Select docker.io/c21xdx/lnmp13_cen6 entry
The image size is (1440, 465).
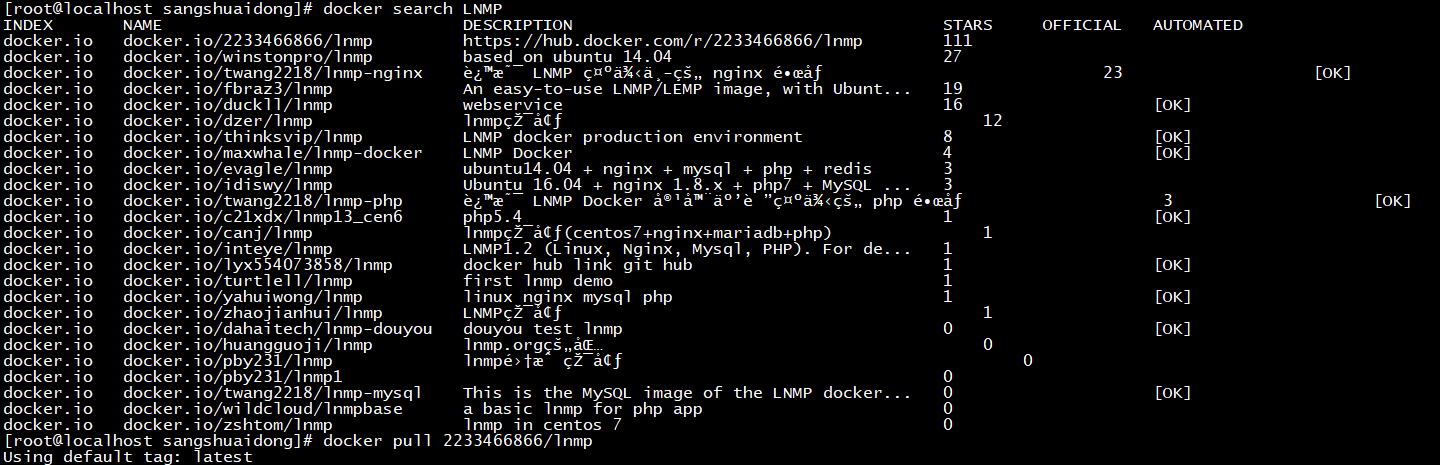coord(262,217)
